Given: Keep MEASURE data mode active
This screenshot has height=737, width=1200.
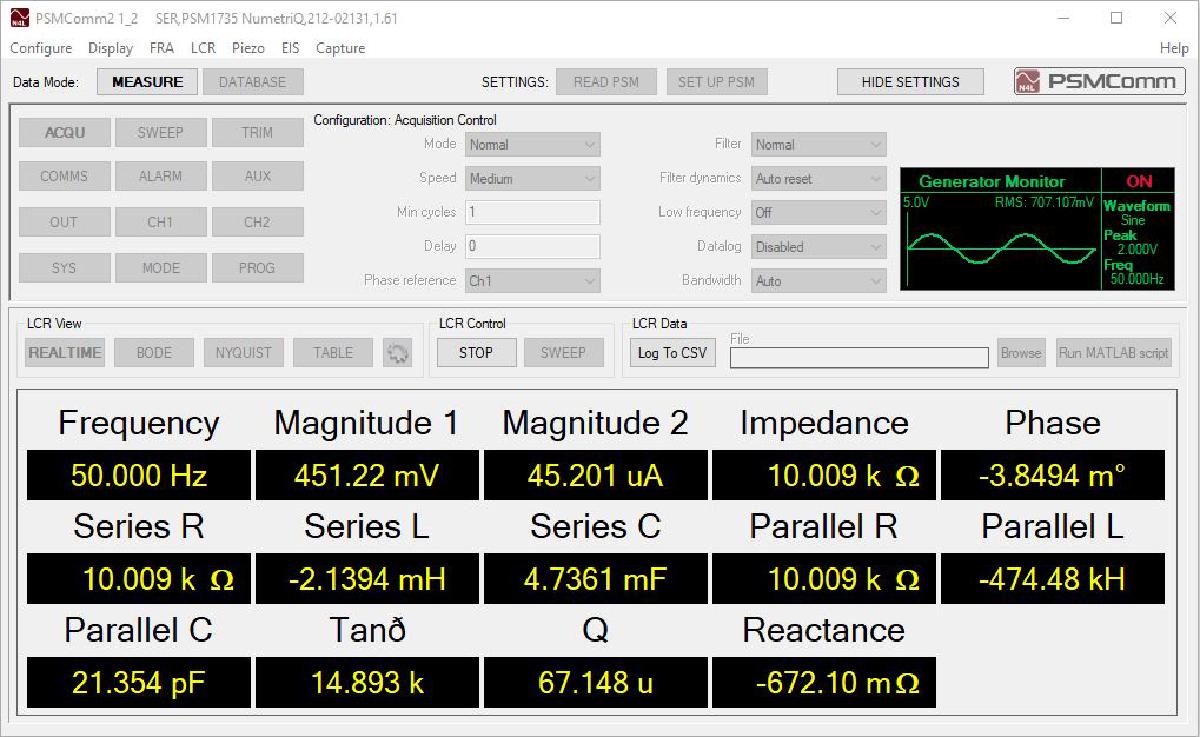Looking at the screenshot, I should pos(146,81).
